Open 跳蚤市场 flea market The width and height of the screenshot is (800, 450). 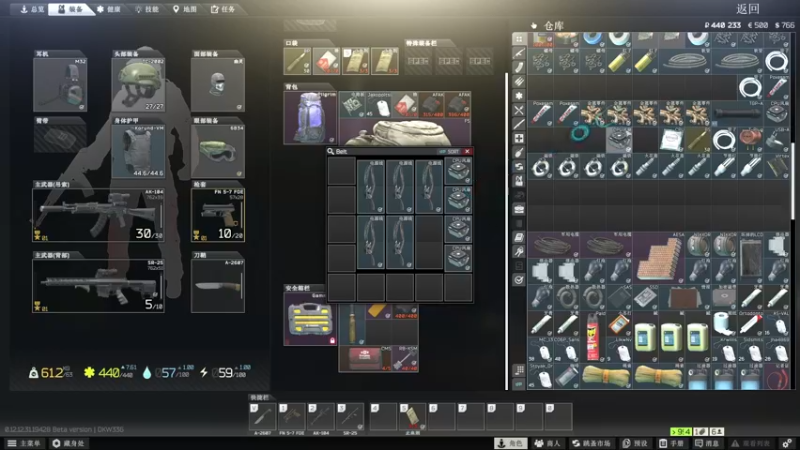click(x=591, y=443)
